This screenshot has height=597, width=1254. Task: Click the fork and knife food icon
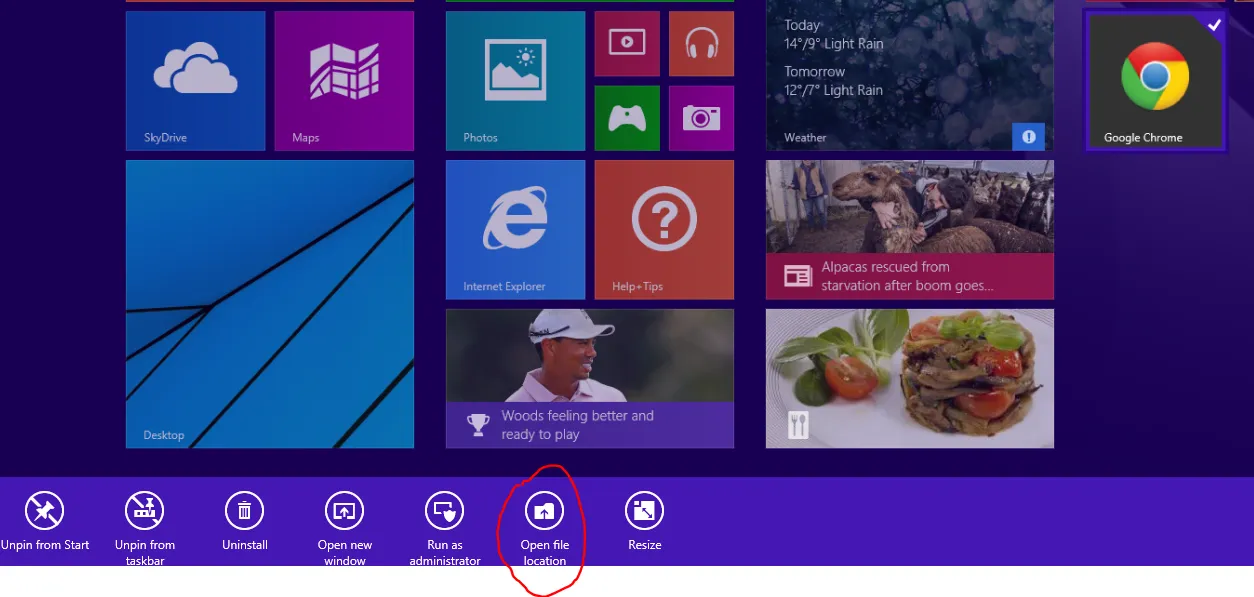798,425
